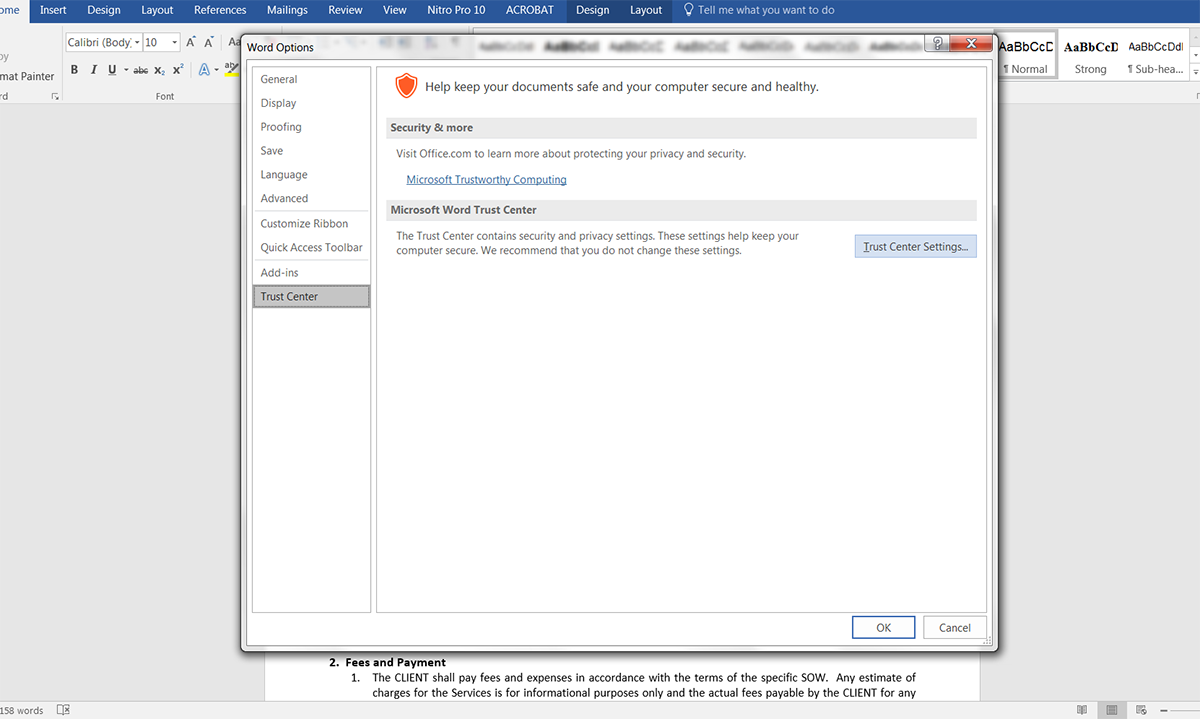1200x719 pixels.
Task: Click the proofing errors icon in the status bar
Action: tap(63, 710)
